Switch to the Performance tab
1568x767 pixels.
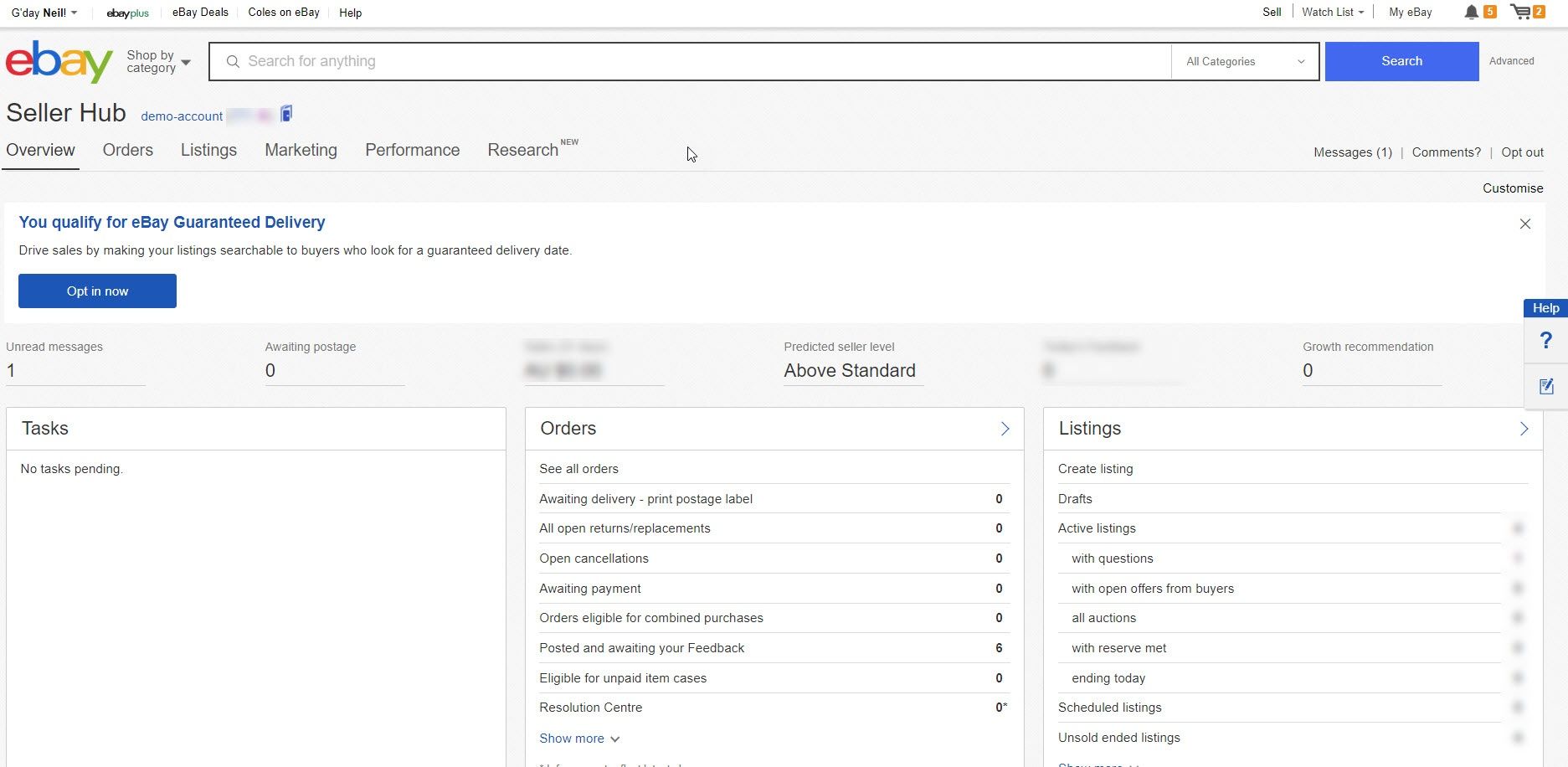(x=412, y=150)
